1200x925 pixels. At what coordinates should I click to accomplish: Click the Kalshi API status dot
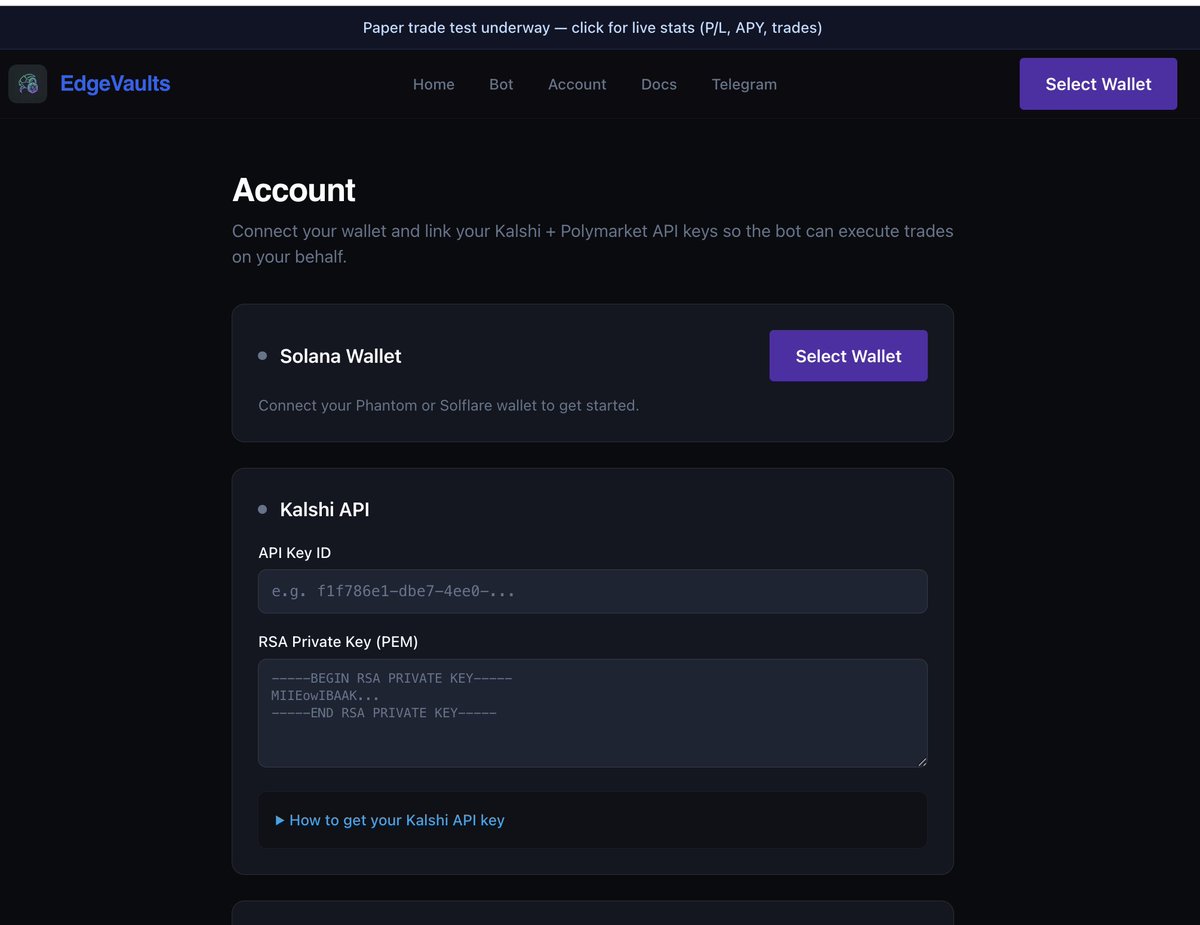click(263, 509)
